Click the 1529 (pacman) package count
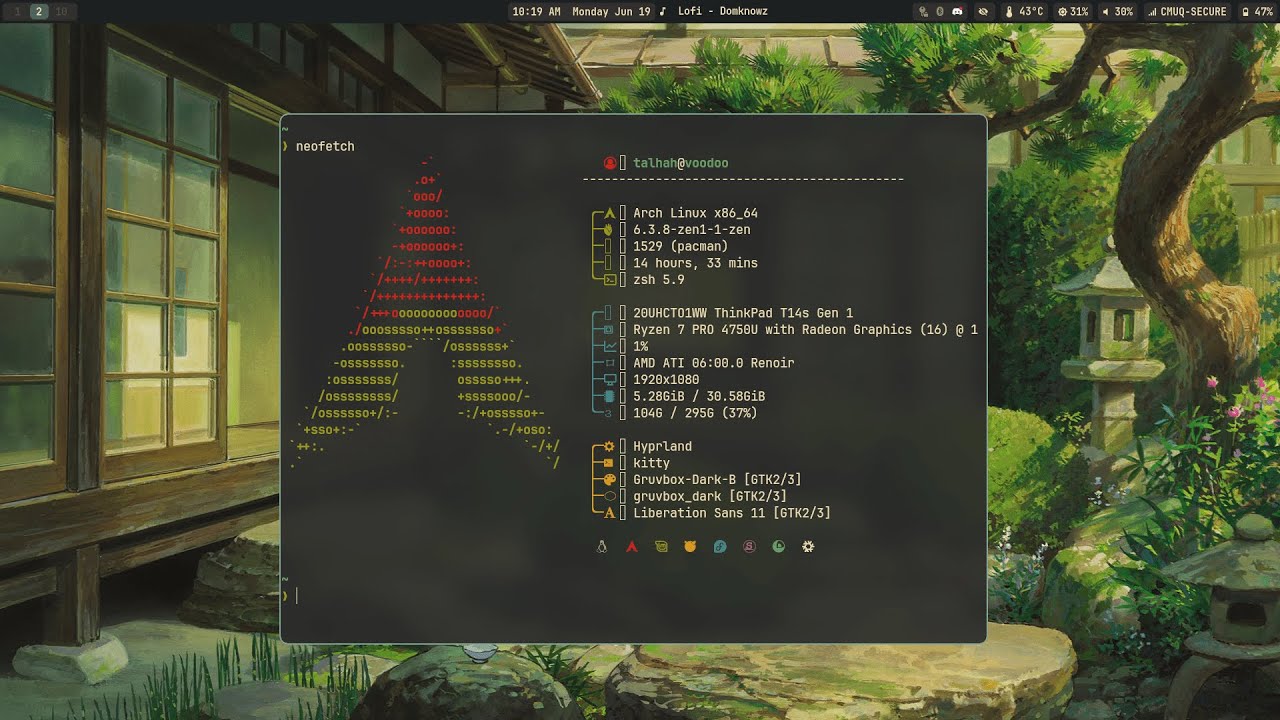This screenshot has height=720, width=1280. coord(680,246)
